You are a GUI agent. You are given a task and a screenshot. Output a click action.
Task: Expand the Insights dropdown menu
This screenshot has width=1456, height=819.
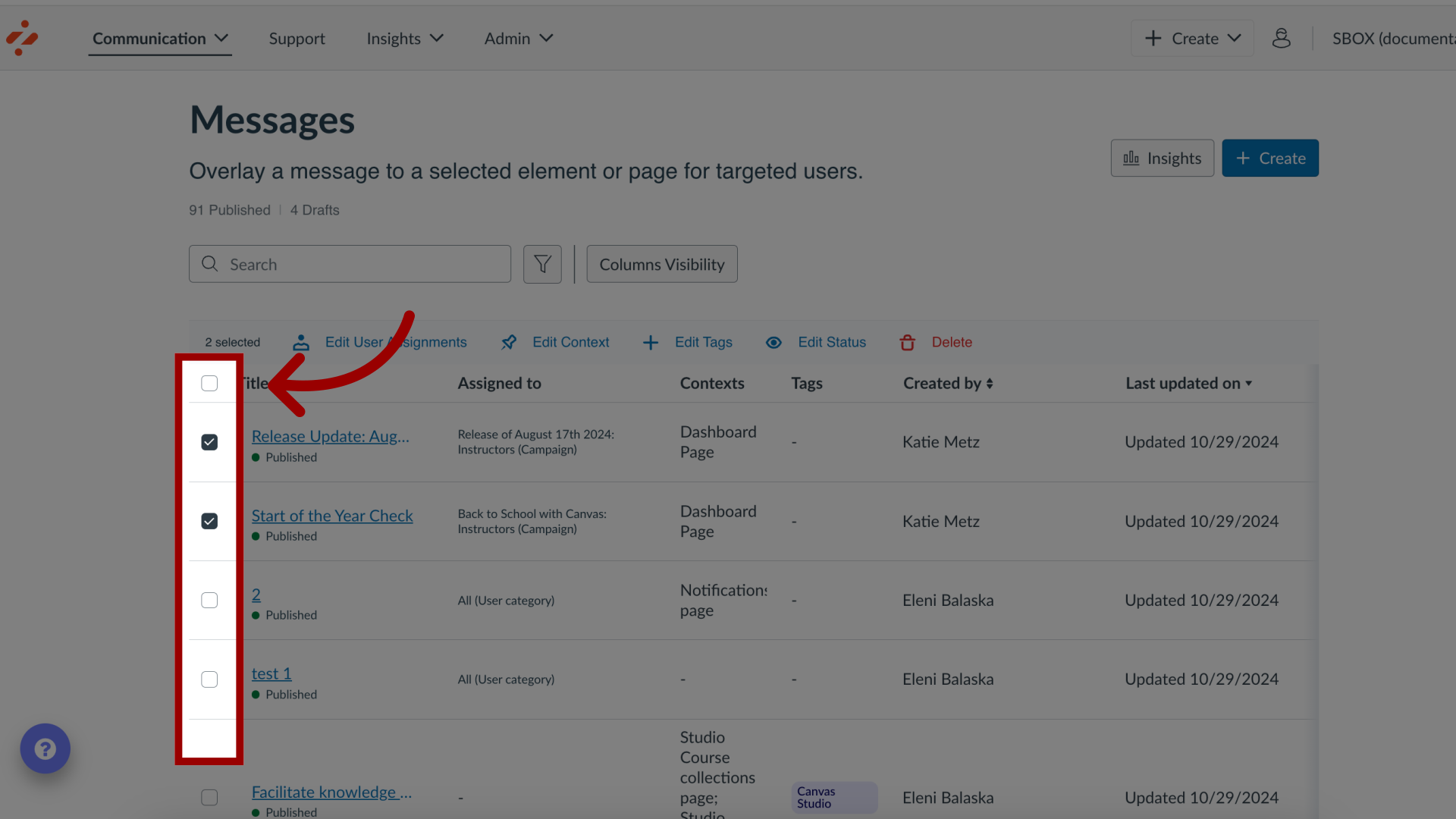(405, 38)
